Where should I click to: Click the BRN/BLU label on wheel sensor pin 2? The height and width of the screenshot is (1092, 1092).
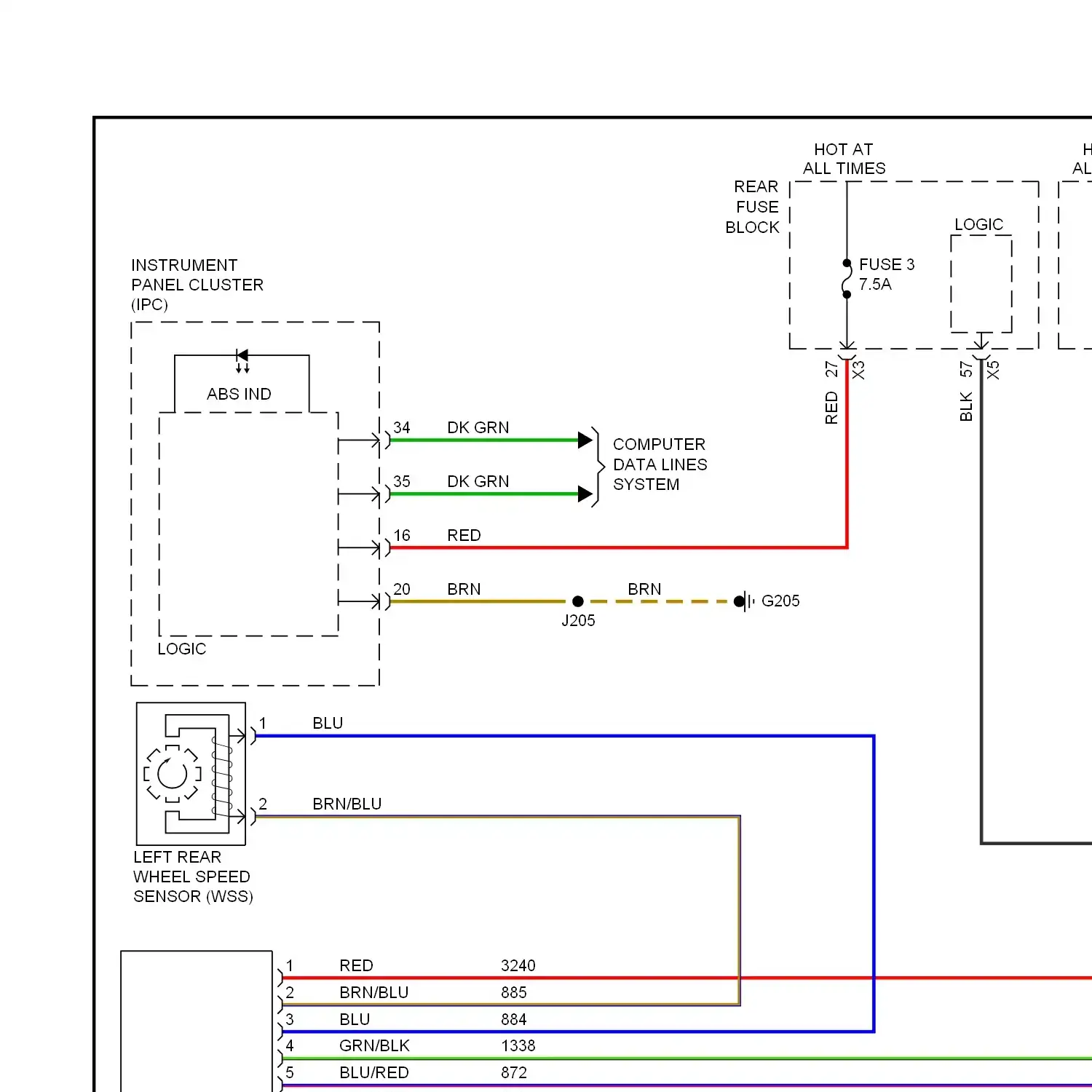[347, 804]
